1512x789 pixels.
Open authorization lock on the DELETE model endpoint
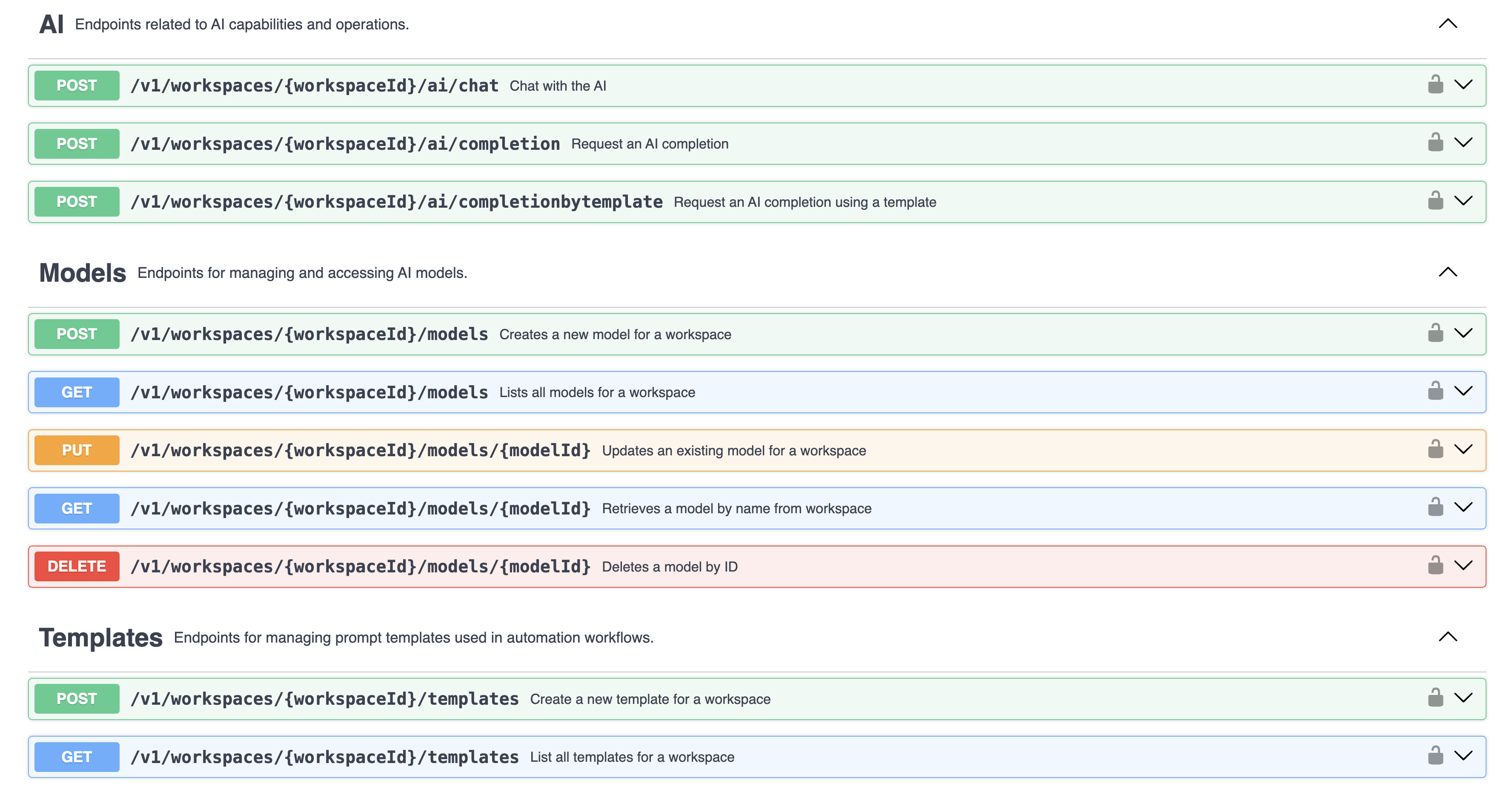(1436, 565)
